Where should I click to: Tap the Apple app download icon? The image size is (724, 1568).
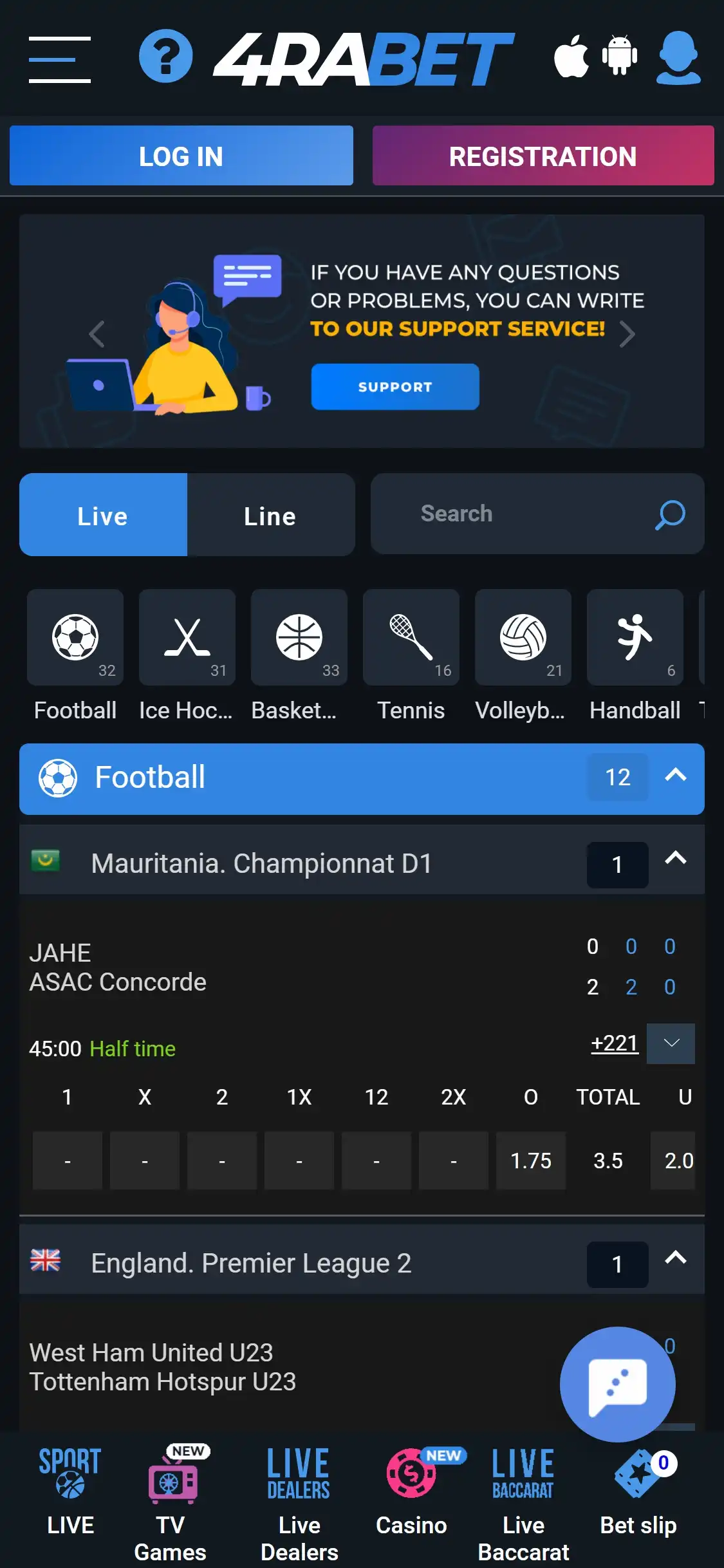[571, 57]
